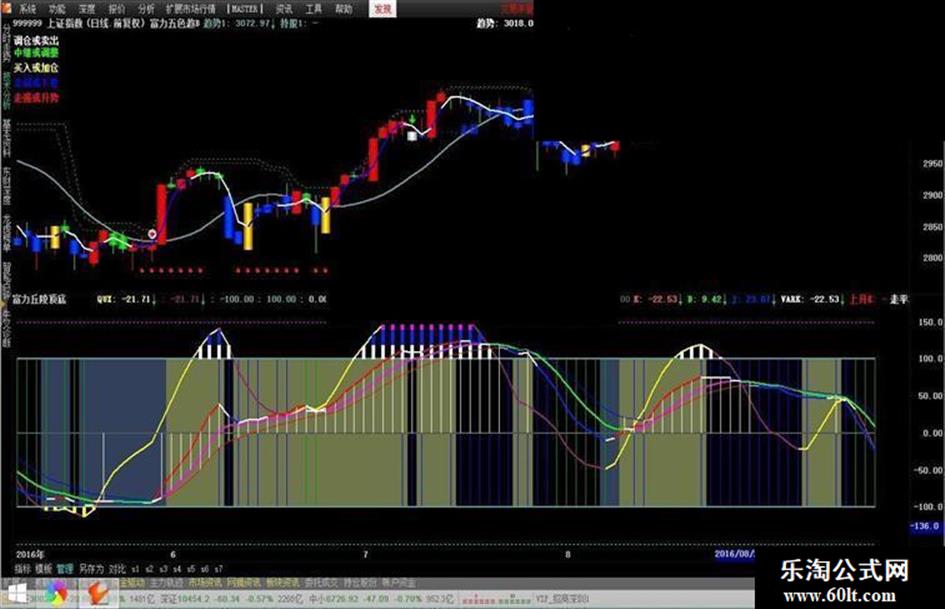Open the 报价 menu

tap(116, 8)
